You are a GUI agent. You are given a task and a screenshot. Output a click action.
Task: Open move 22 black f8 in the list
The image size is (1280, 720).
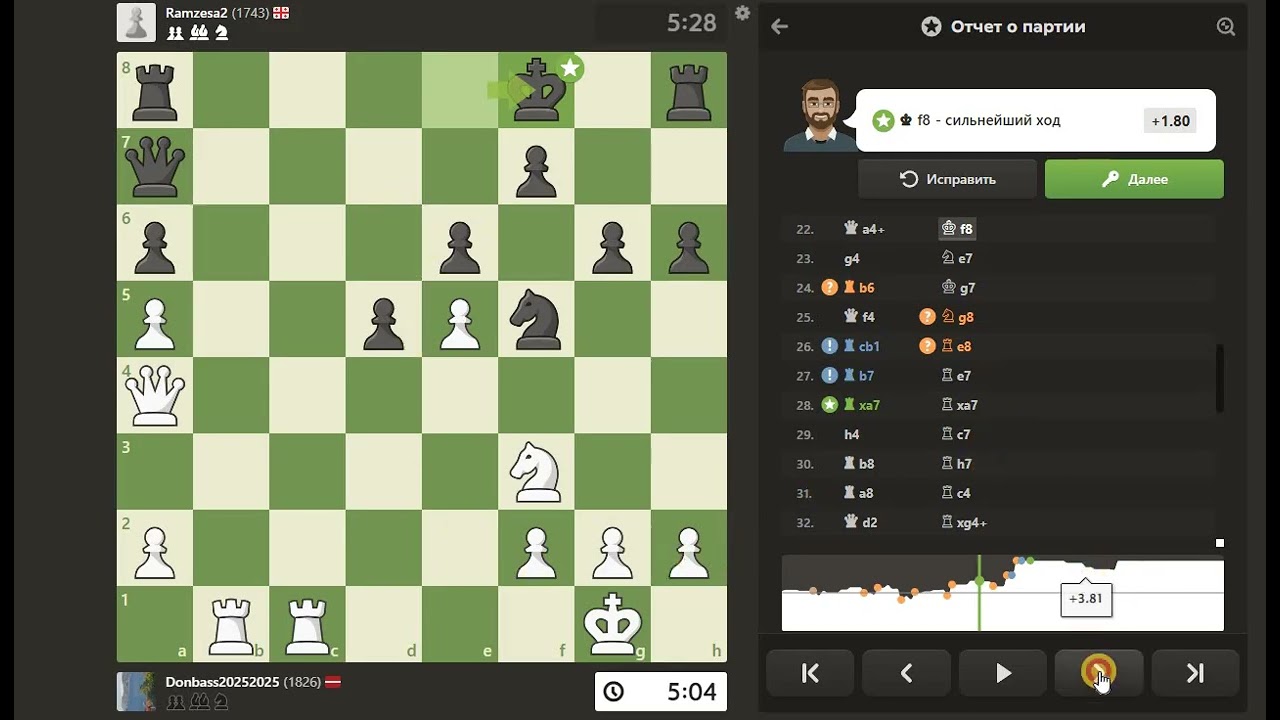click(957, 229)
